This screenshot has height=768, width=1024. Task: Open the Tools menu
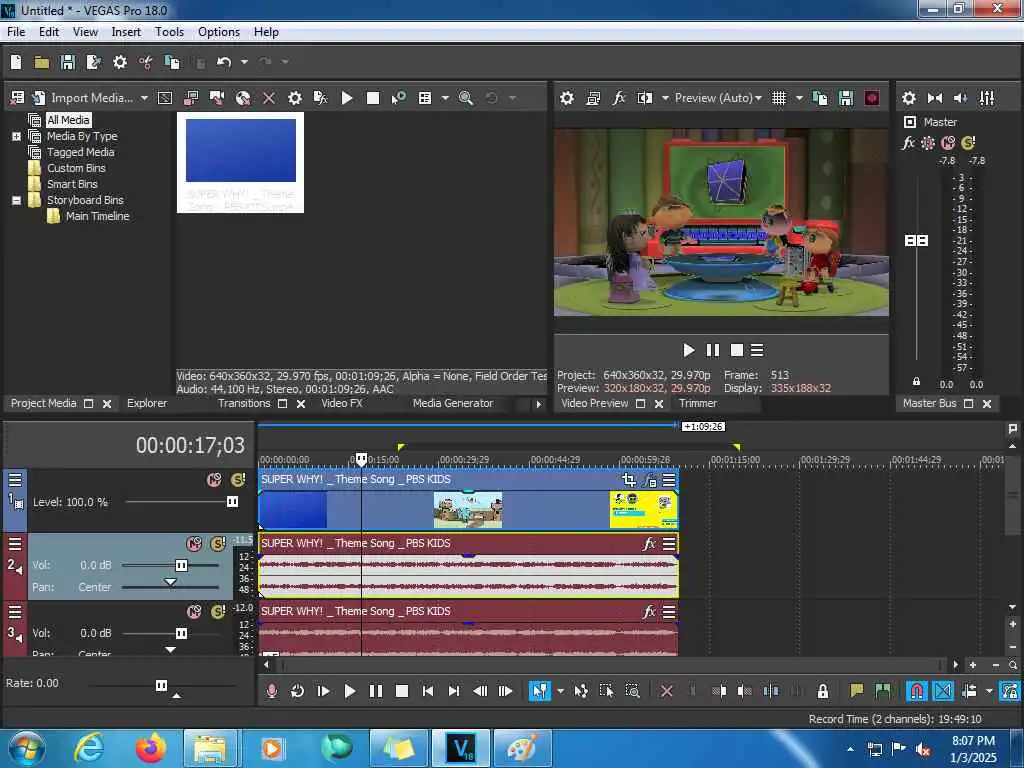169,32
